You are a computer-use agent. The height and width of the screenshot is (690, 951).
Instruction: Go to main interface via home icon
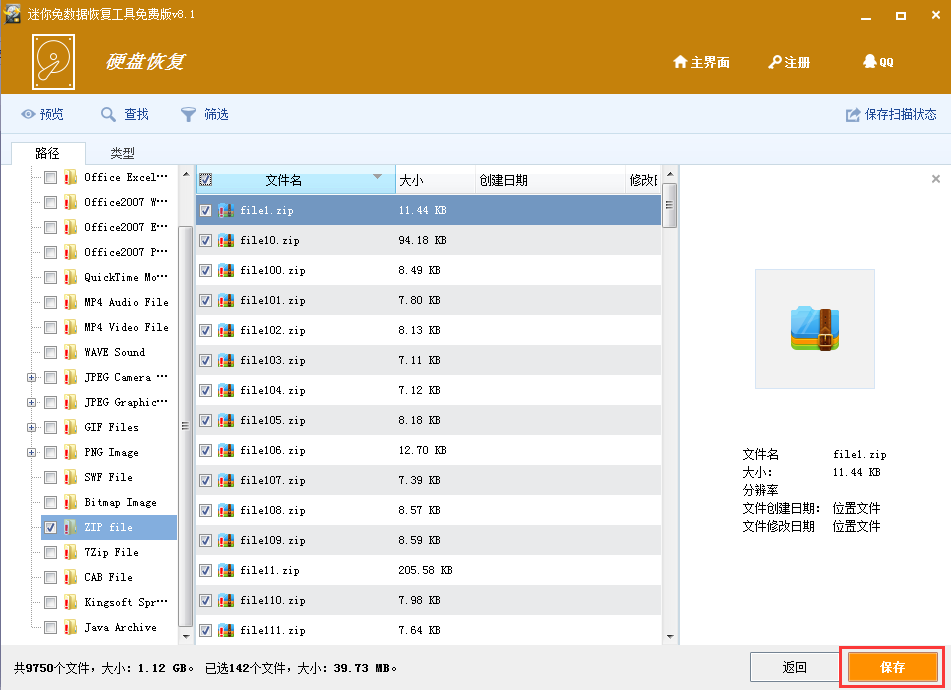[x=680, y=62]
